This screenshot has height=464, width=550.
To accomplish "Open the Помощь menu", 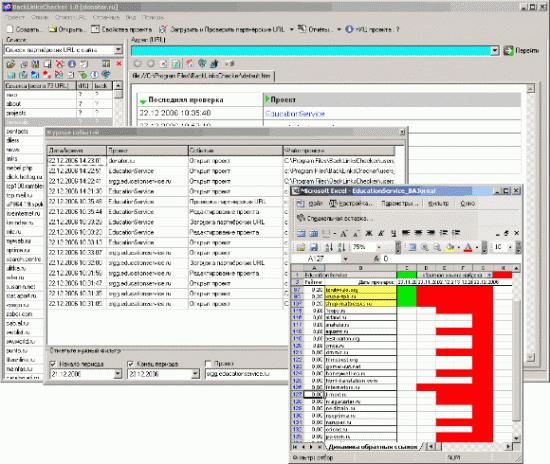I will click(153, 17).
